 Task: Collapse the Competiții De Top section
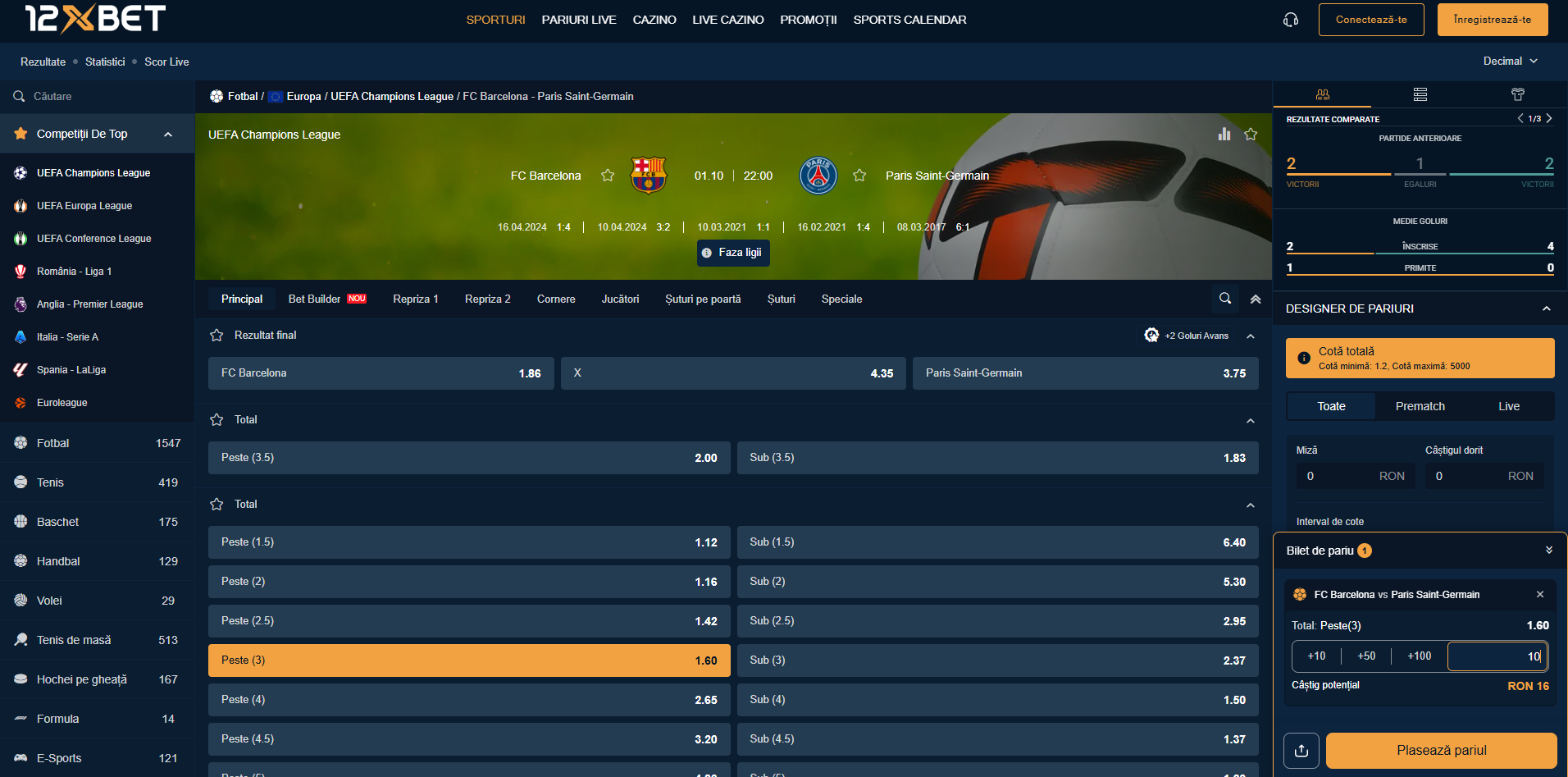pyautogui.click(x=168, y=135)
